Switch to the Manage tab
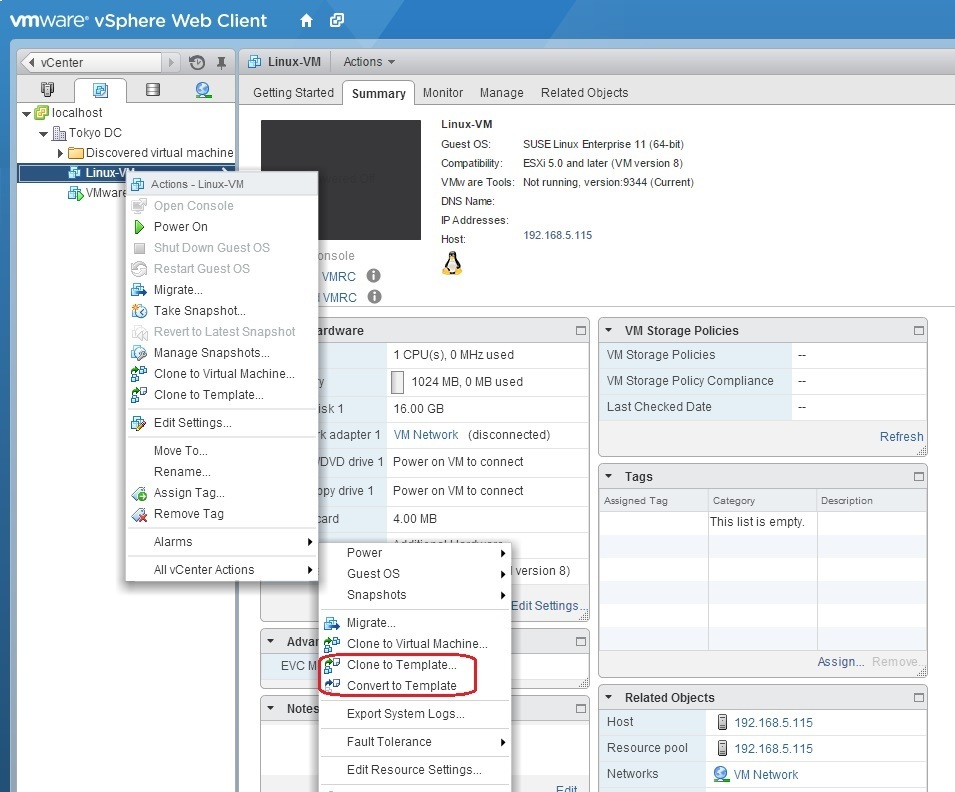Screen dimensions: 955x792 pos(501,93)
